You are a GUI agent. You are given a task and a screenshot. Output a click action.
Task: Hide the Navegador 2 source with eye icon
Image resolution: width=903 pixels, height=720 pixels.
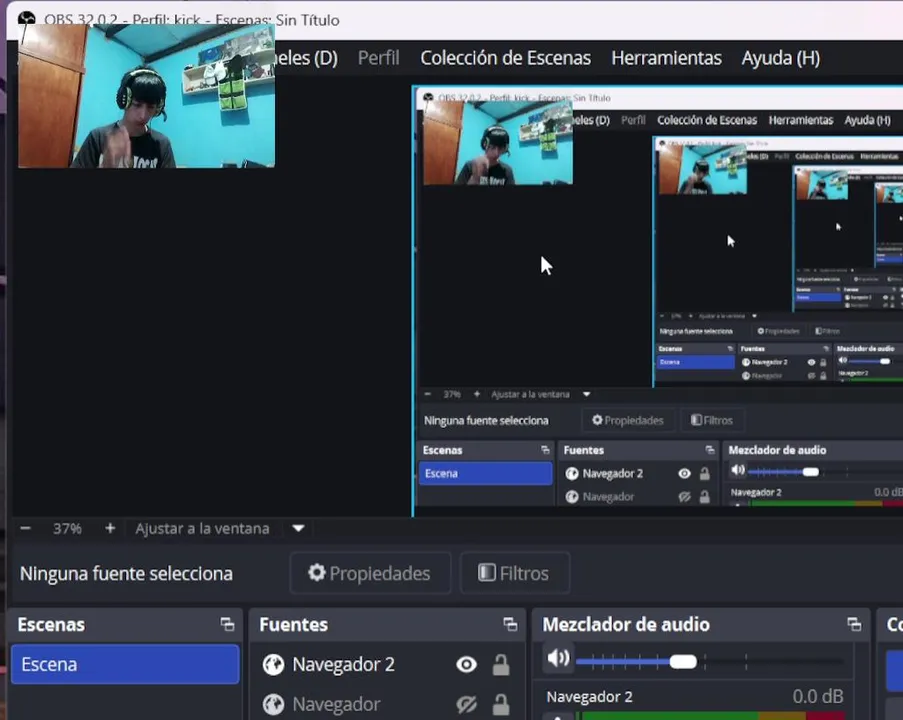tap(466, 664)
